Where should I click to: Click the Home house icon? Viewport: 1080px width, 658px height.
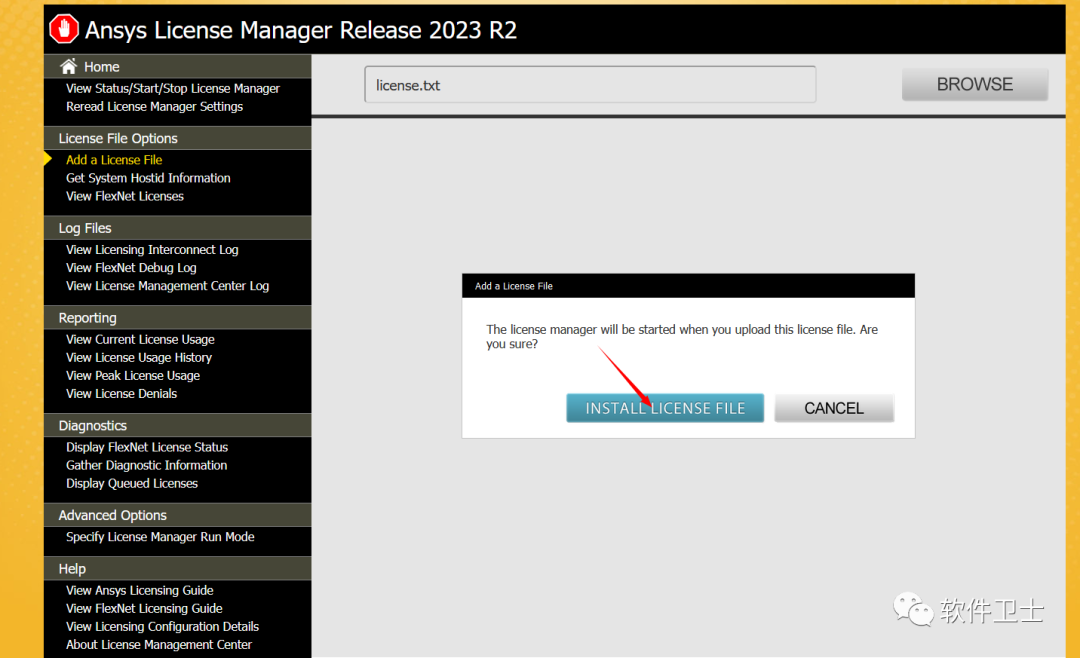(68, 66)
